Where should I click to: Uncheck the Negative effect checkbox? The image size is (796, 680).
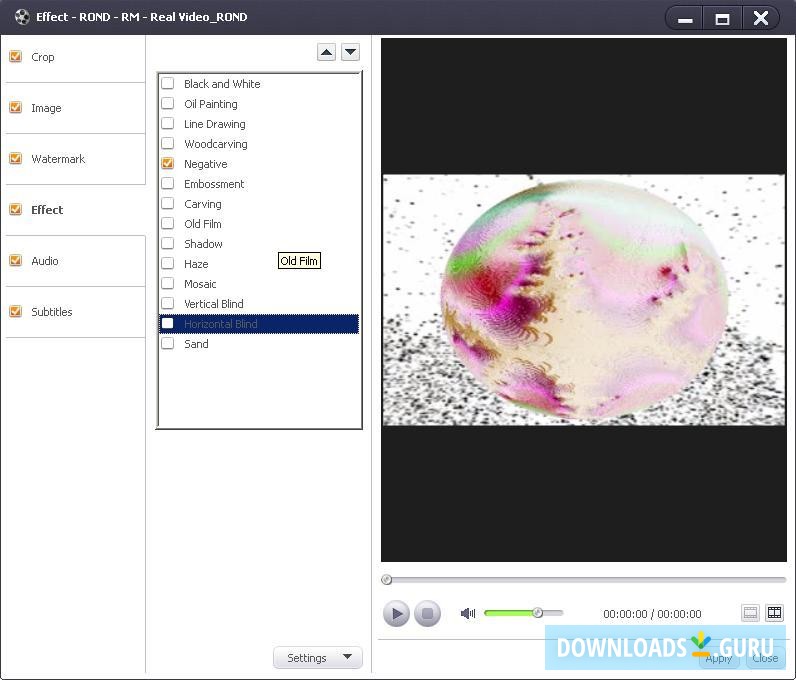click(168, 164)
